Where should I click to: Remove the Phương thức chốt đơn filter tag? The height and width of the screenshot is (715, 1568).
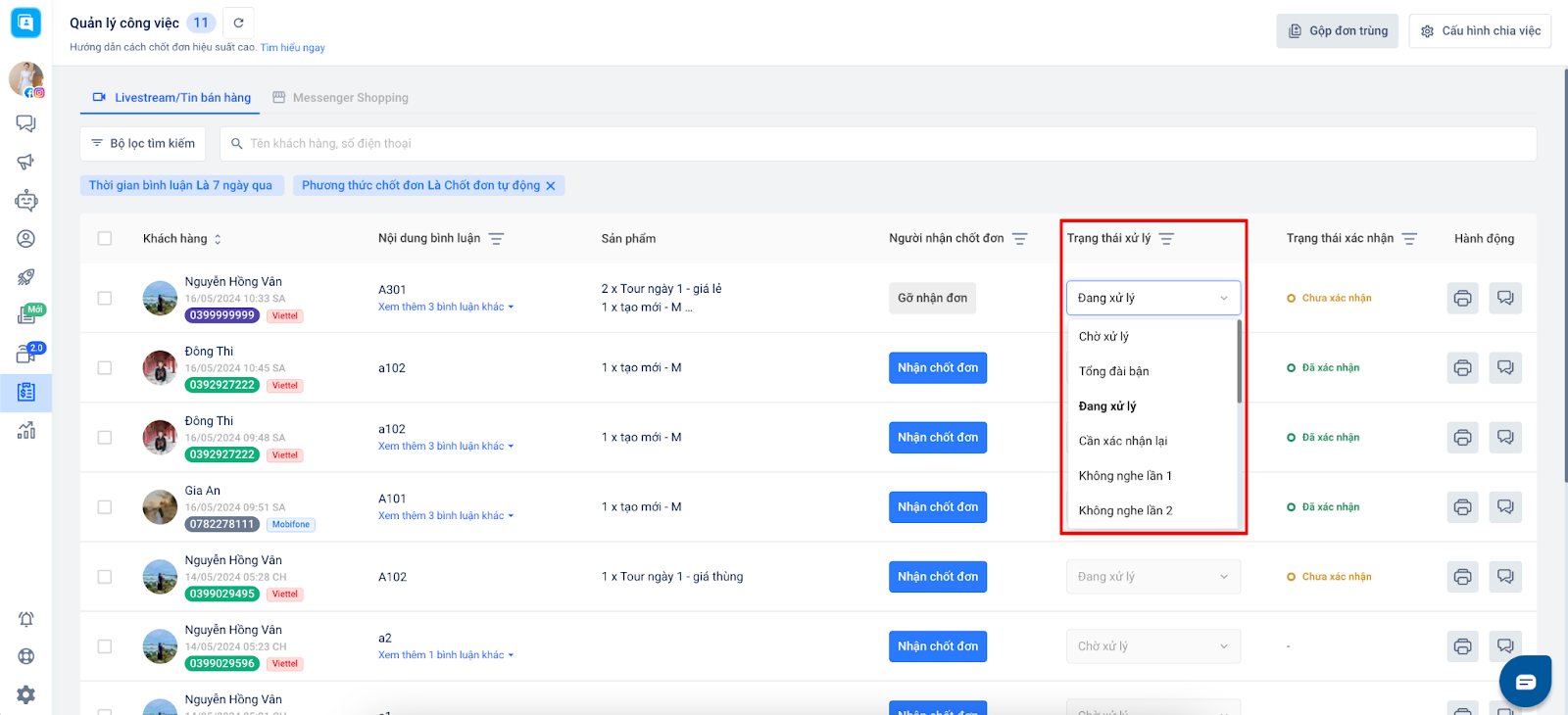(x=551, y=186)
